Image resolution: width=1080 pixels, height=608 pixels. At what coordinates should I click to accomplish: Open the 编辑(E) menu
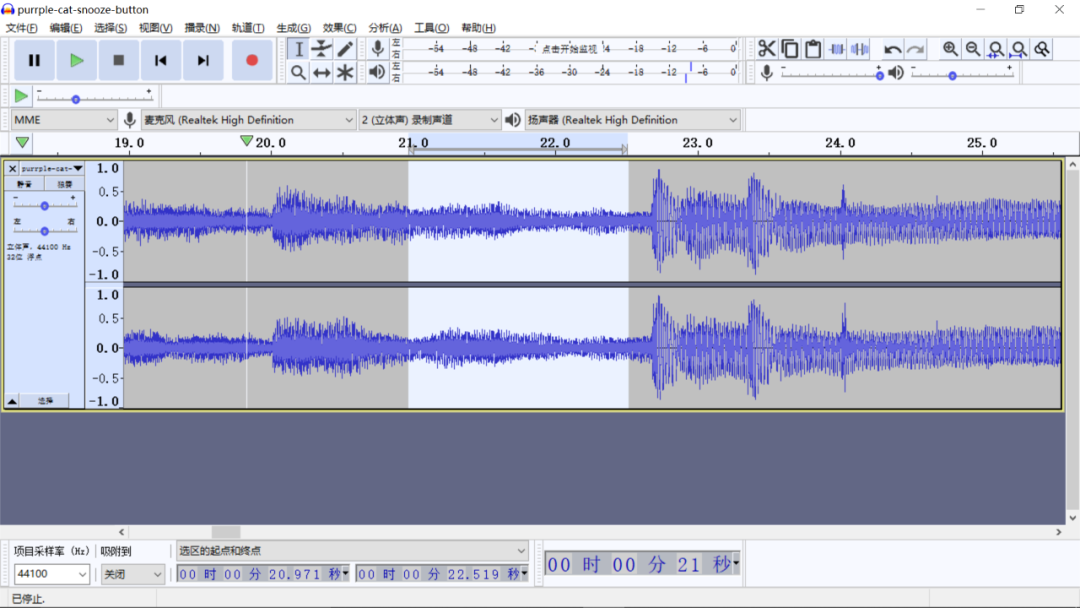[x=65, y=28]
